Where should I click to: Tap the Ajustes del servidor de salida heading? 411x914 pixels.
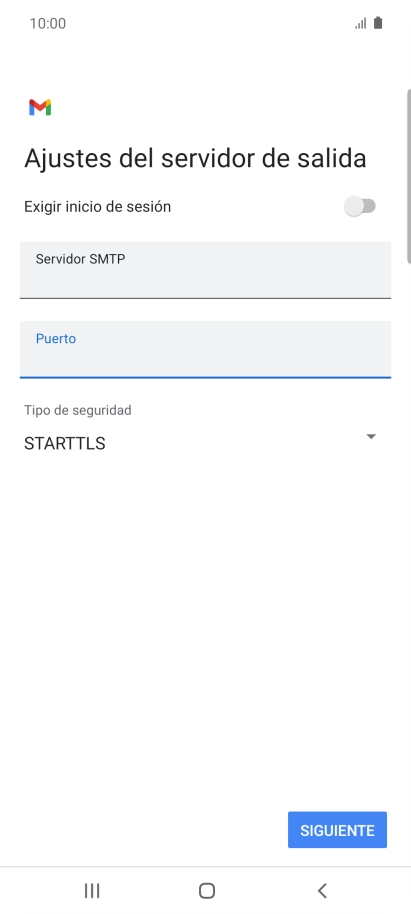195,159
